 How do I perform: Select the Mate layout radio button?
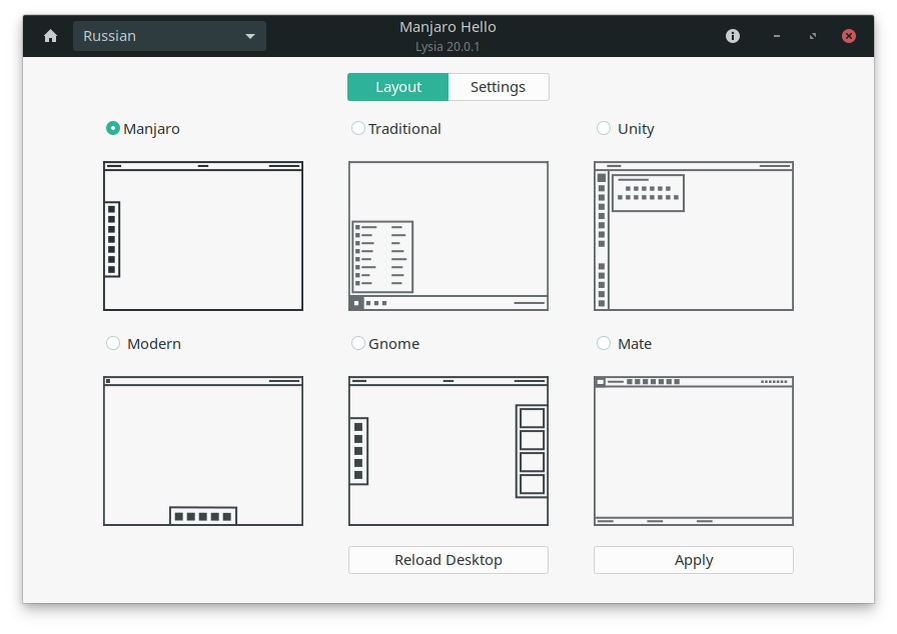coord(604,343)
